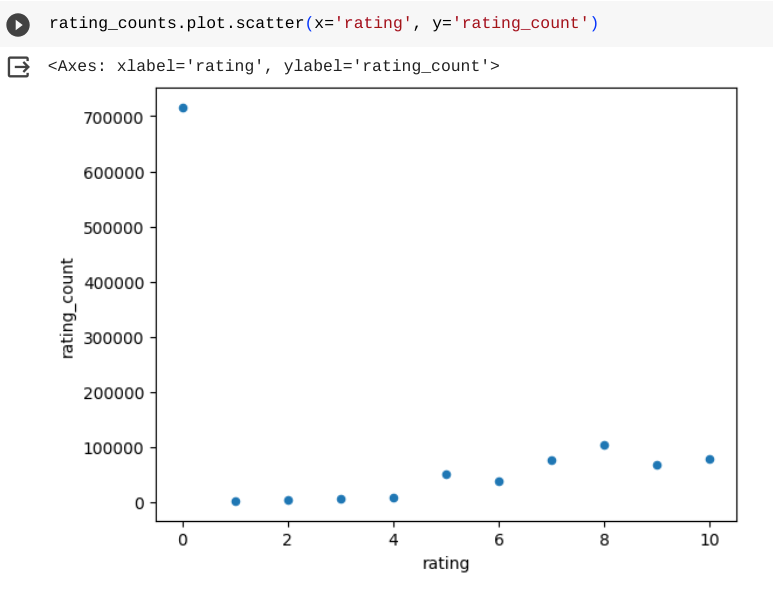Click the data point at rating 7
The width and height of the screenshot is (773, 598).
click(x=552, y=460)
